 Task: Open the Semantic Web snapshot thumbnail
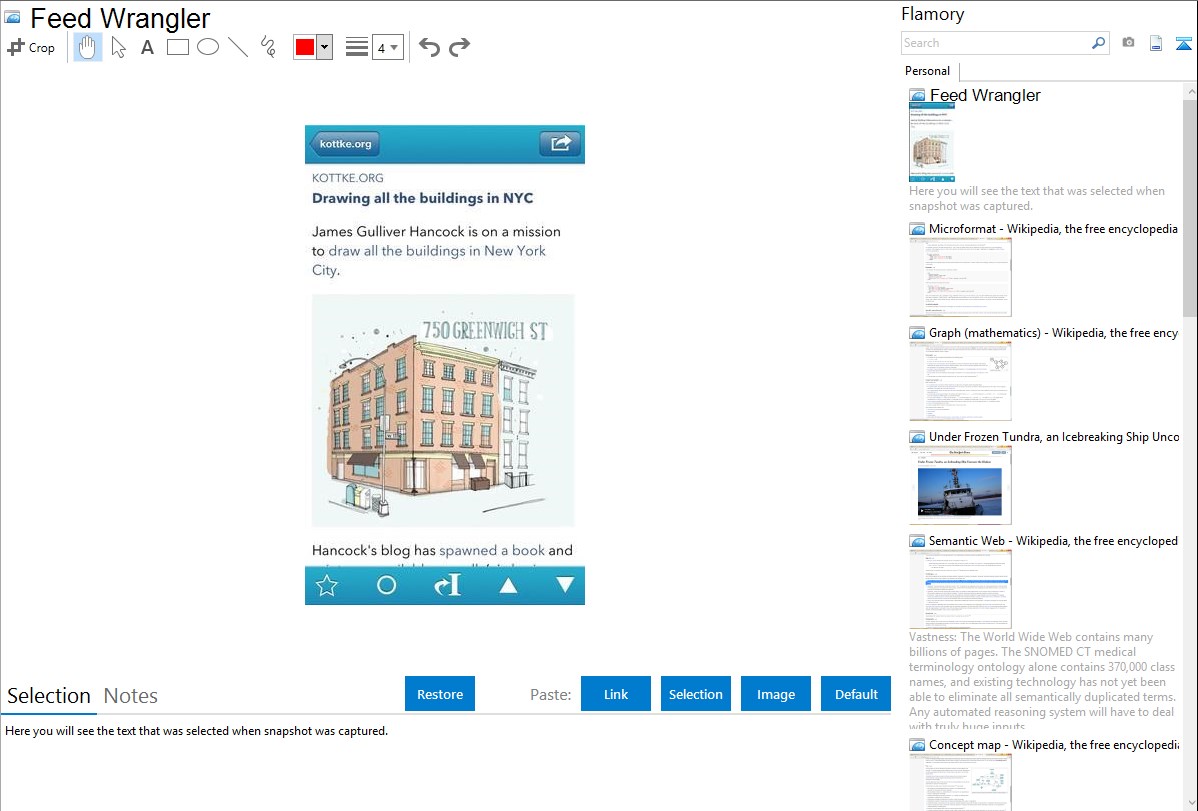(x=960, y=589)
